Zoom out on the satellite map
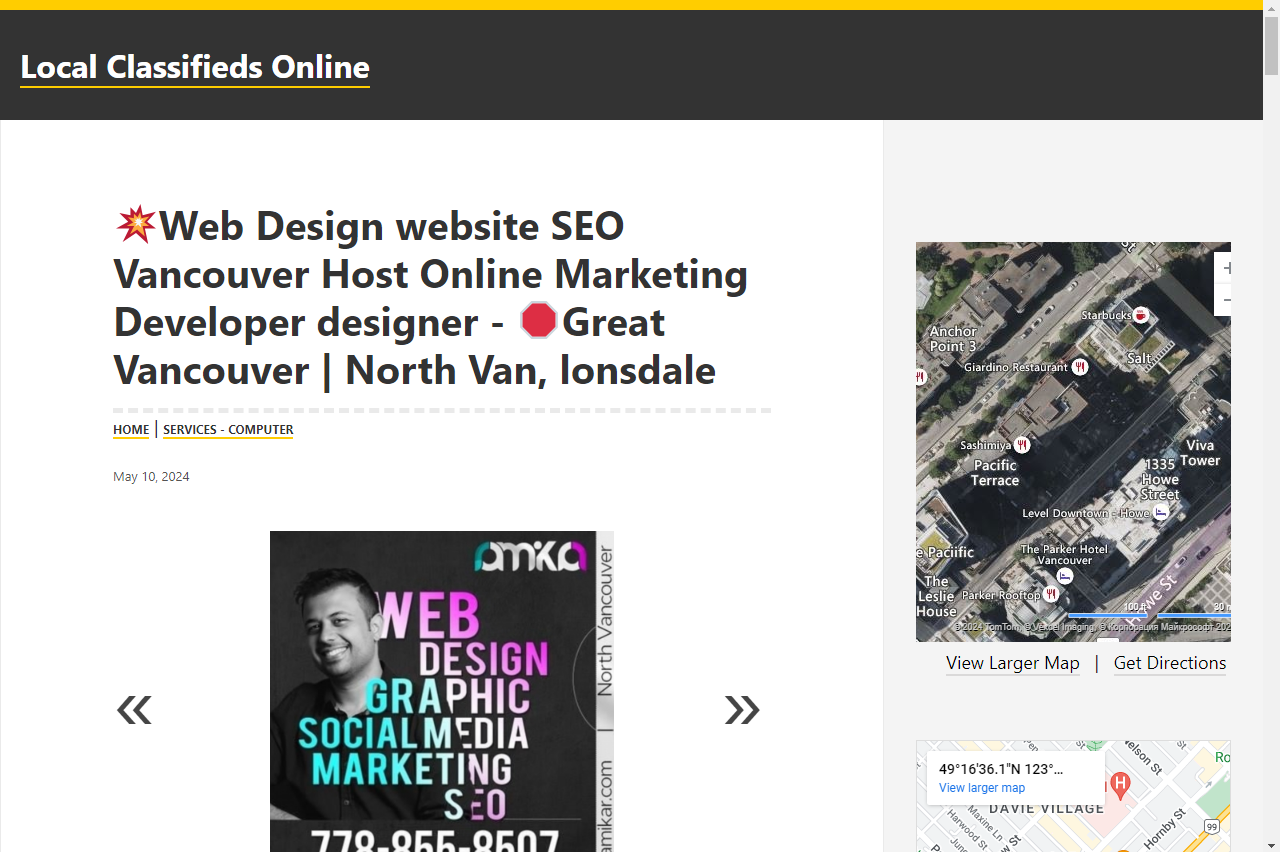Viewport: 1280px width, 852px height. click(x=1224, y=300)
